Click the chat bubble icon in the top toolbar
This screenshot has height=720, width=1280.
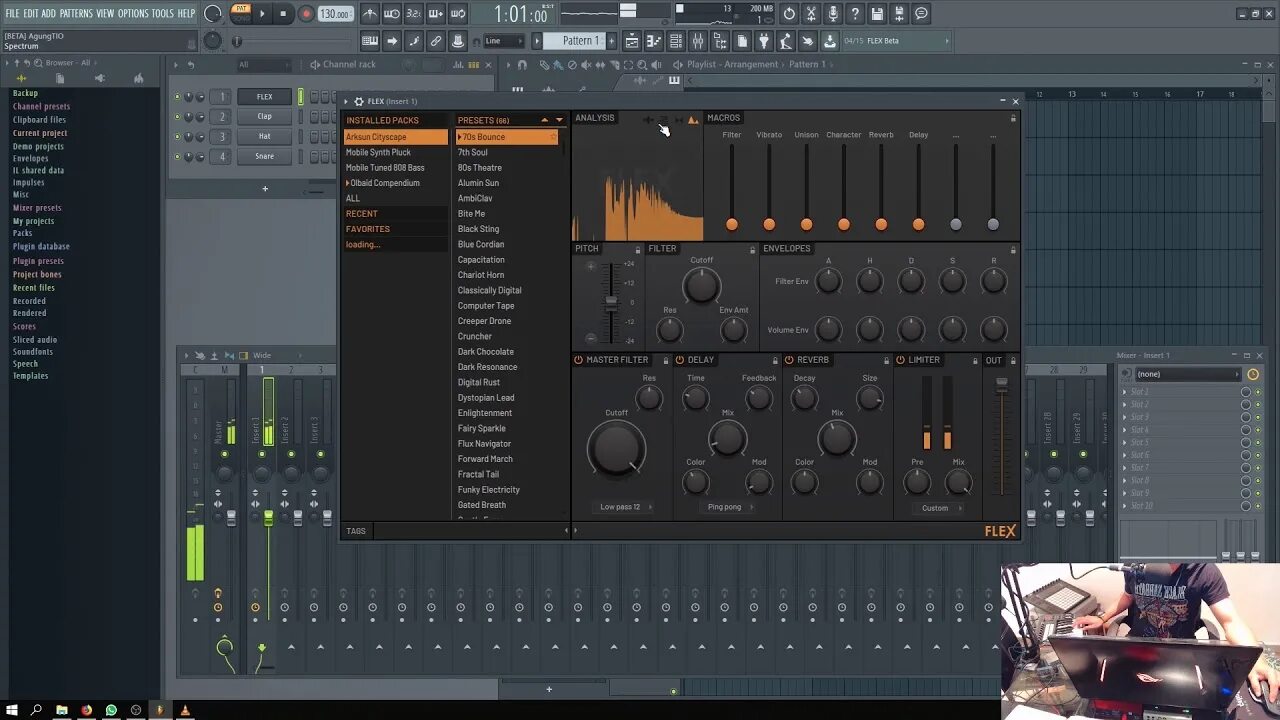point(921,14)
